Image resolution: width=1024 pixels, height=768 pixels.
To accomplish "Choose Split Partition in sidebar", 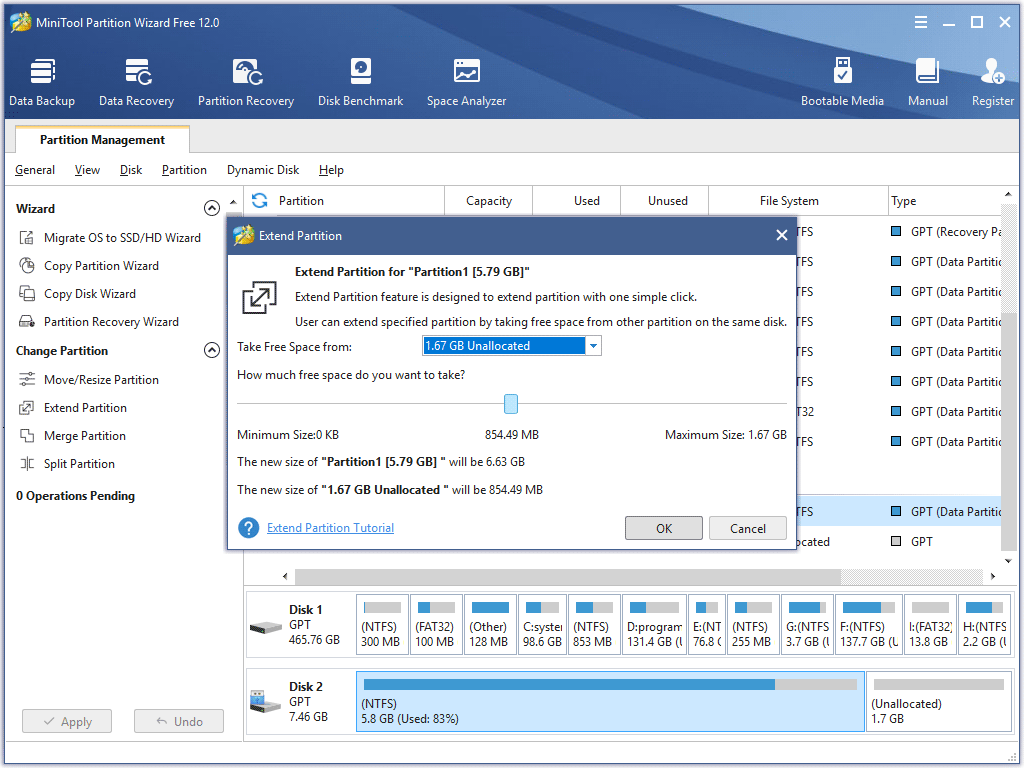I will click(79, 464).
